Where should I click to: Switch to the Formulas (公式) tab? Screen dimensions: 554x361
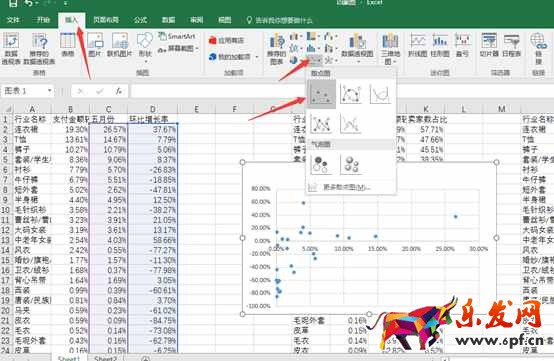tap(140, 20)
